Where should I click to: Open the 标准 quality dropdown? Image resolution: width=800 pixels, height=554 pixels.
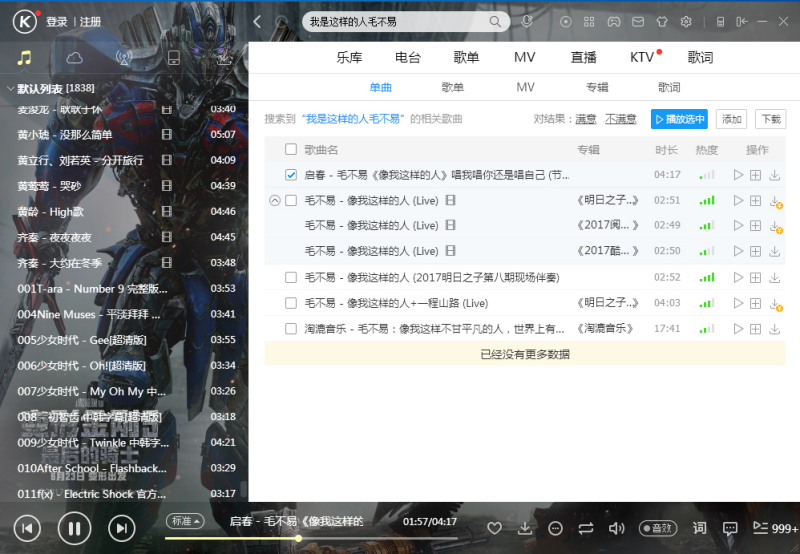tap(185, 521)
